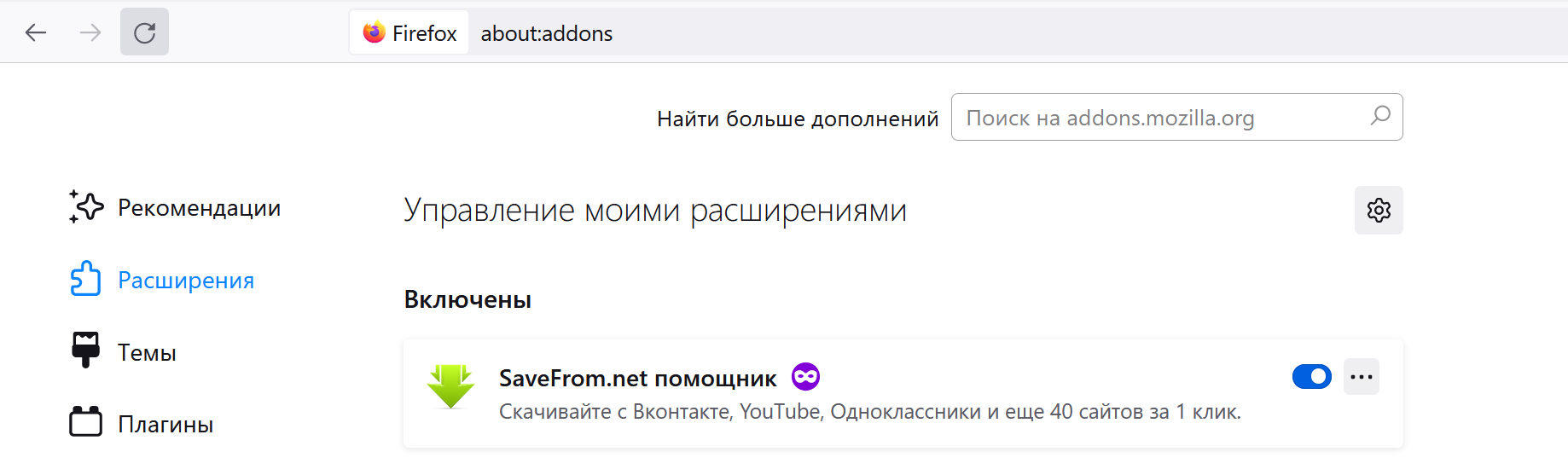Disable the SaveFrom.net помощник extension toggle
Viewport: 1568px width, 475px height.
tap(1311, 376)
